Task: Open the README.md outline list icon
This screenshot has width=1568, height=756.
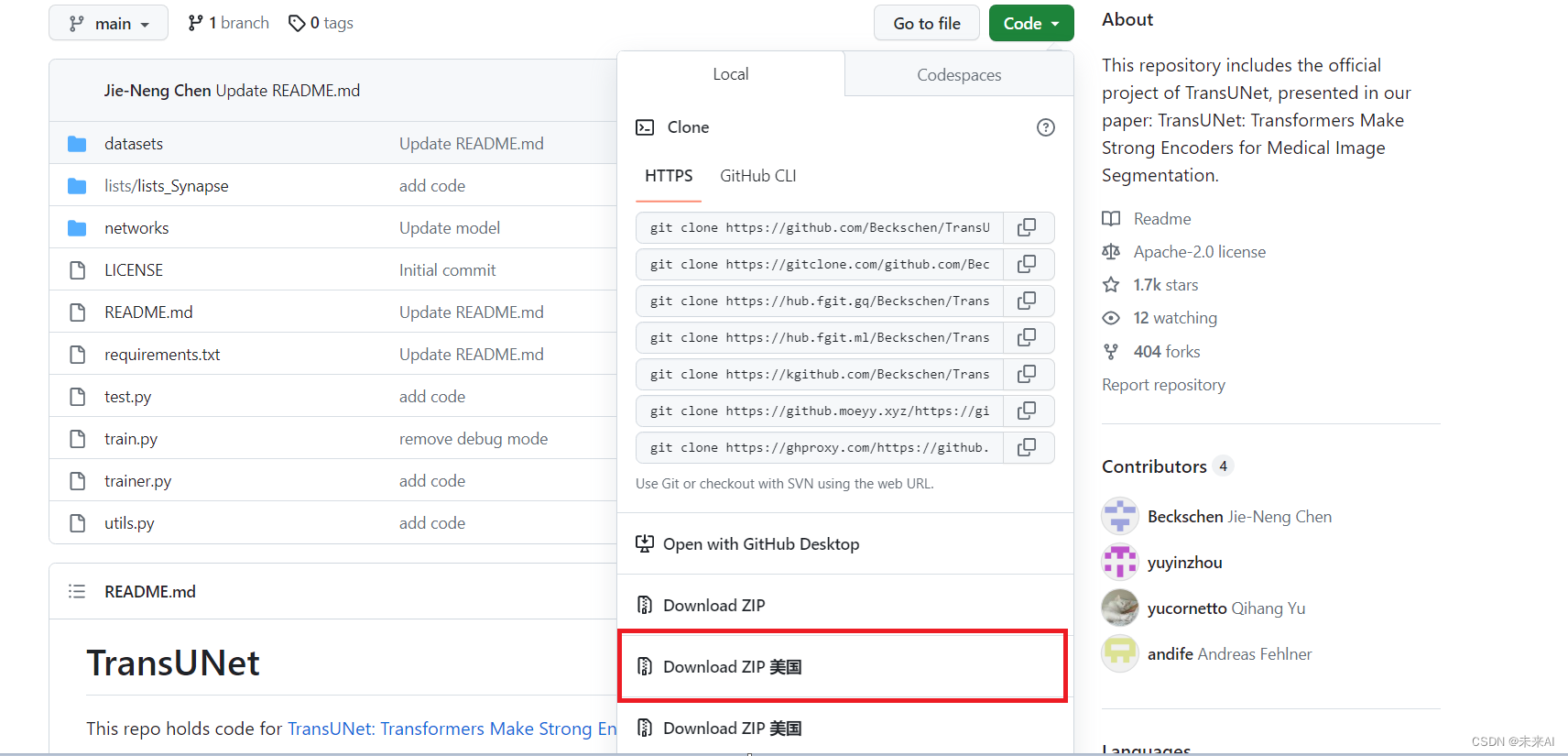Action: 77,592
